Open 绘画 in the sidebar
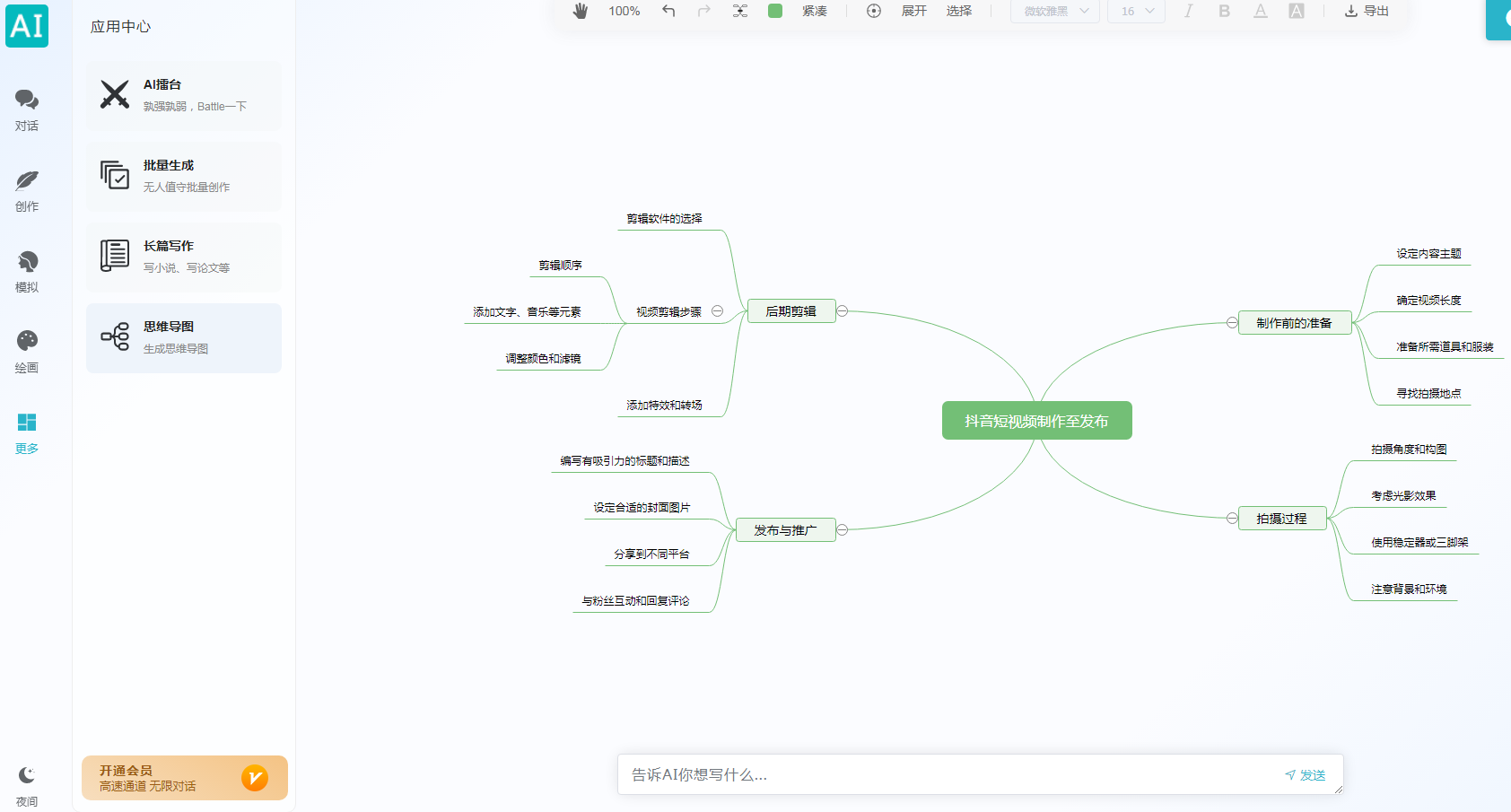1511x812 pixels. (27, 353)
